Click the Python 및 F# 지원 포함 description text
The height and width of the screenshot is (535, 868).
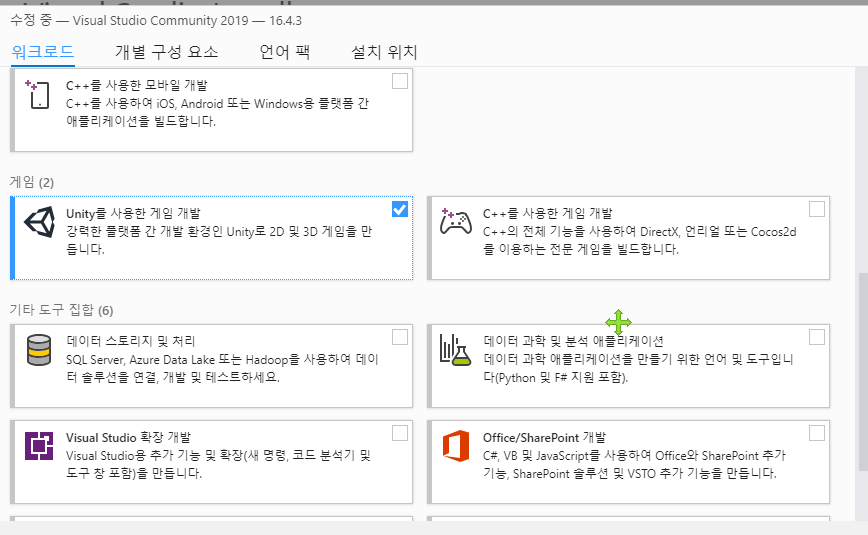[638, 368]
